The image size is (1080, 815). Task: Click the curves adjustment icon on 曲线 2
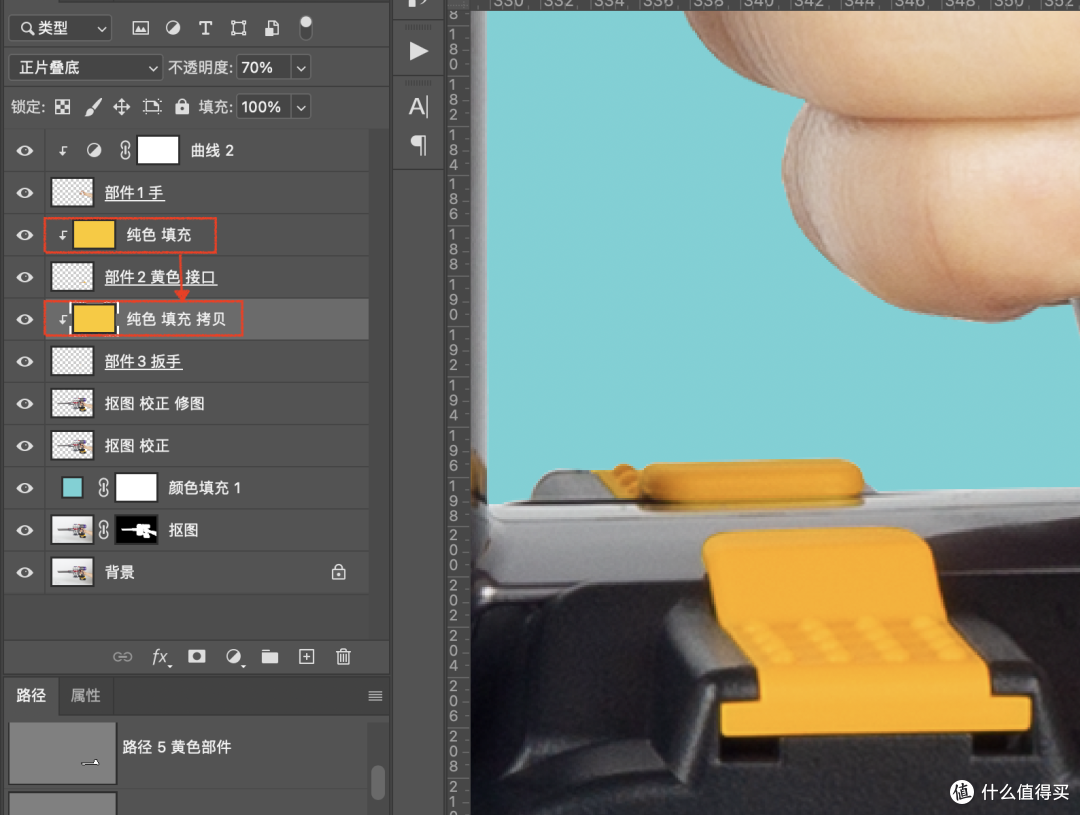[94, 150]
